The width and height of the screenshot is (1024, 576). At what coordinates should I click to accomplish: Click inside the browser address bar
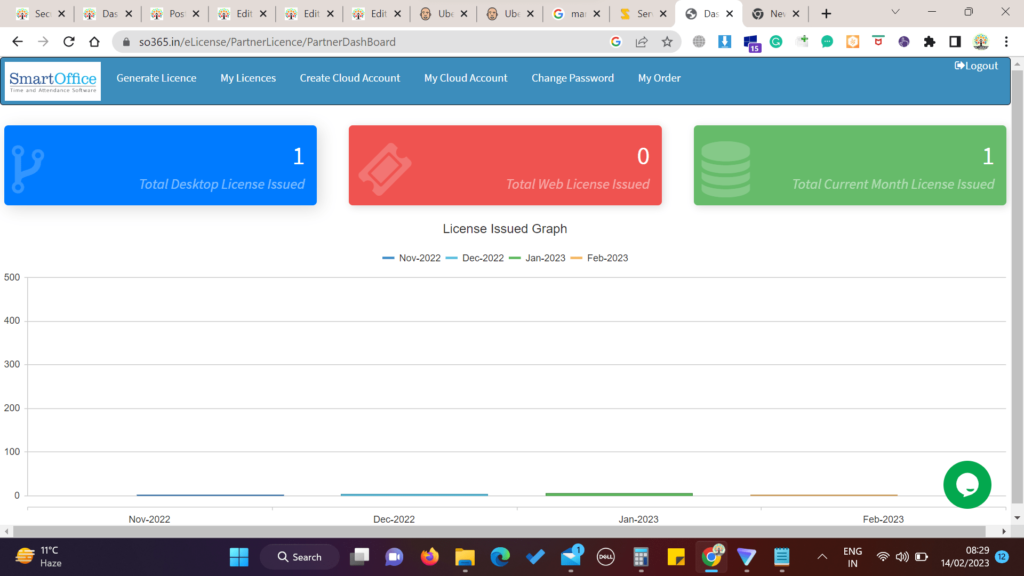click(300, 43)
